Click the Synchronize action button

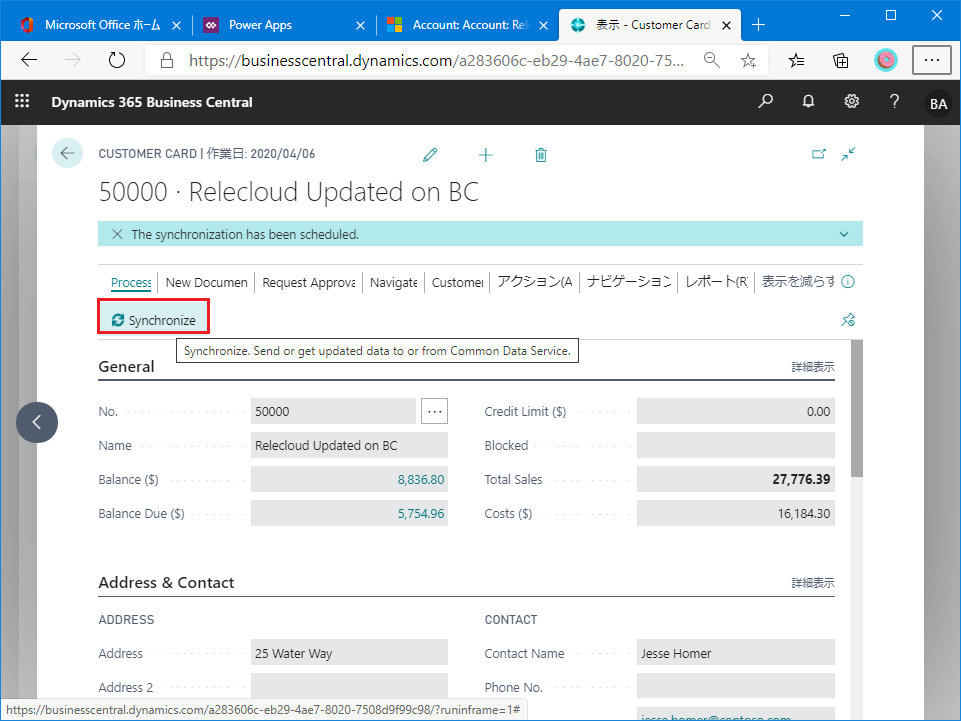pos(154,319)
